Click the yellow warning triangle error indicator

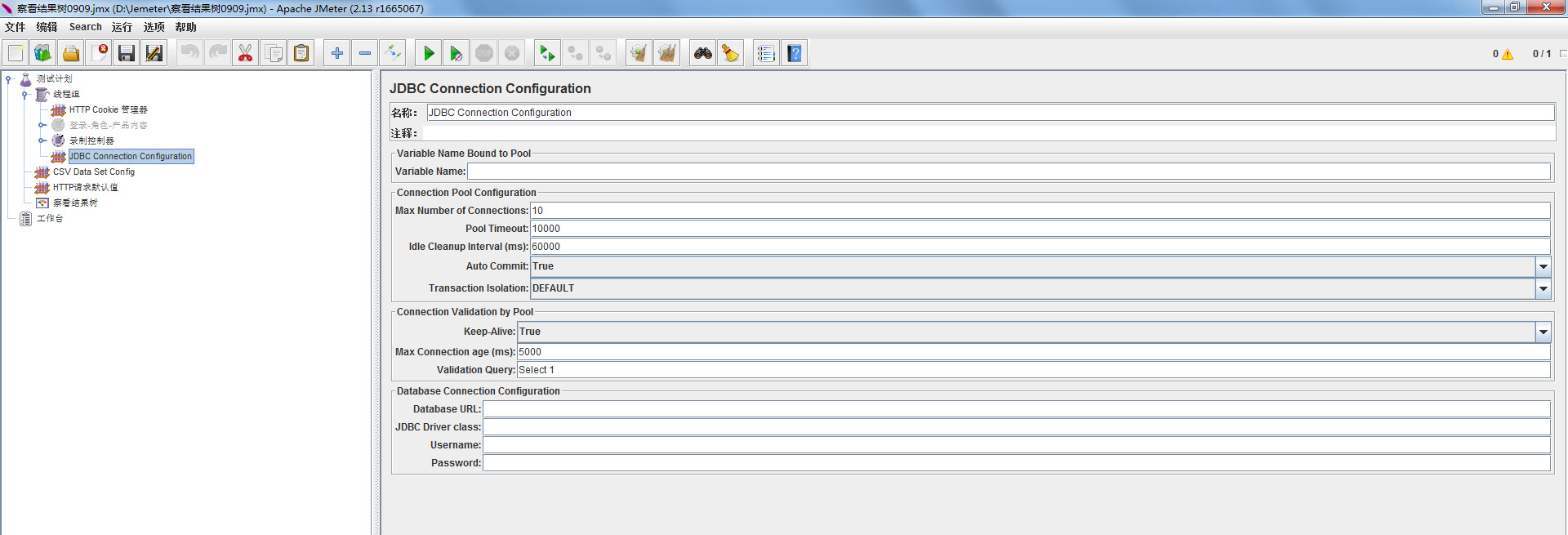(1508, 54)
